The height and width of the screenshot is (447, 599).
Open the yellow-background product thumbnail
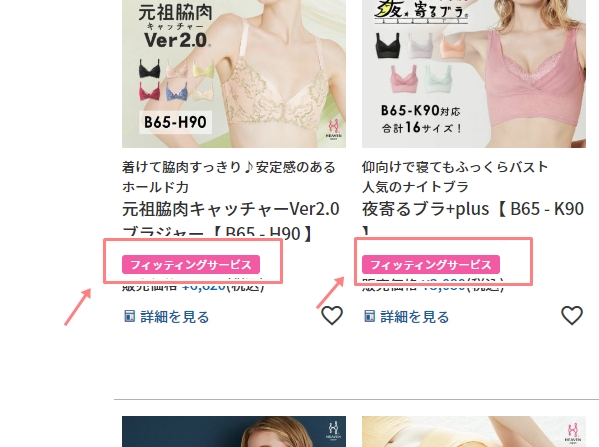tap(474, 431)
